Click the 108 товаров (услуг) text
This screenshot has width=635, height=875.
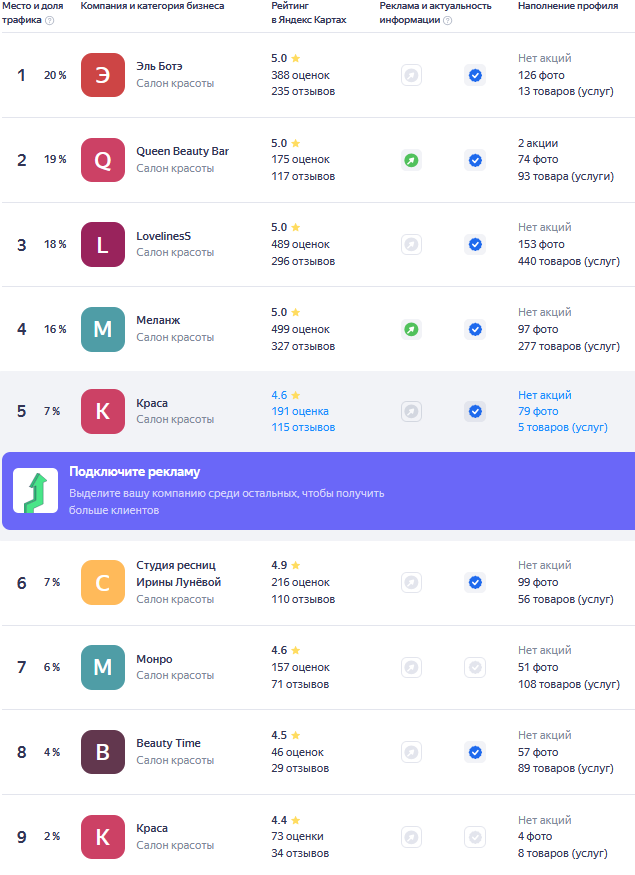569,684
